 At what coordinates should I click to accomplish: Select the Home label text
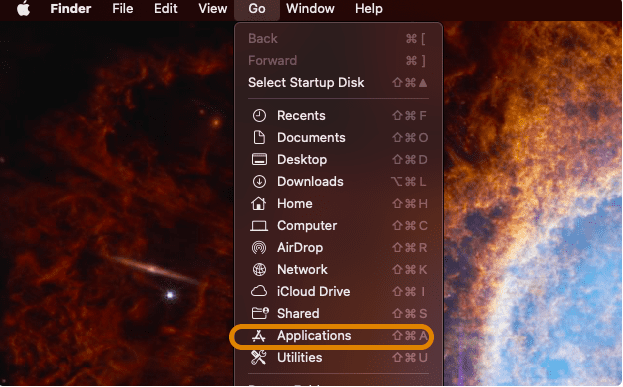click(295, 203)
